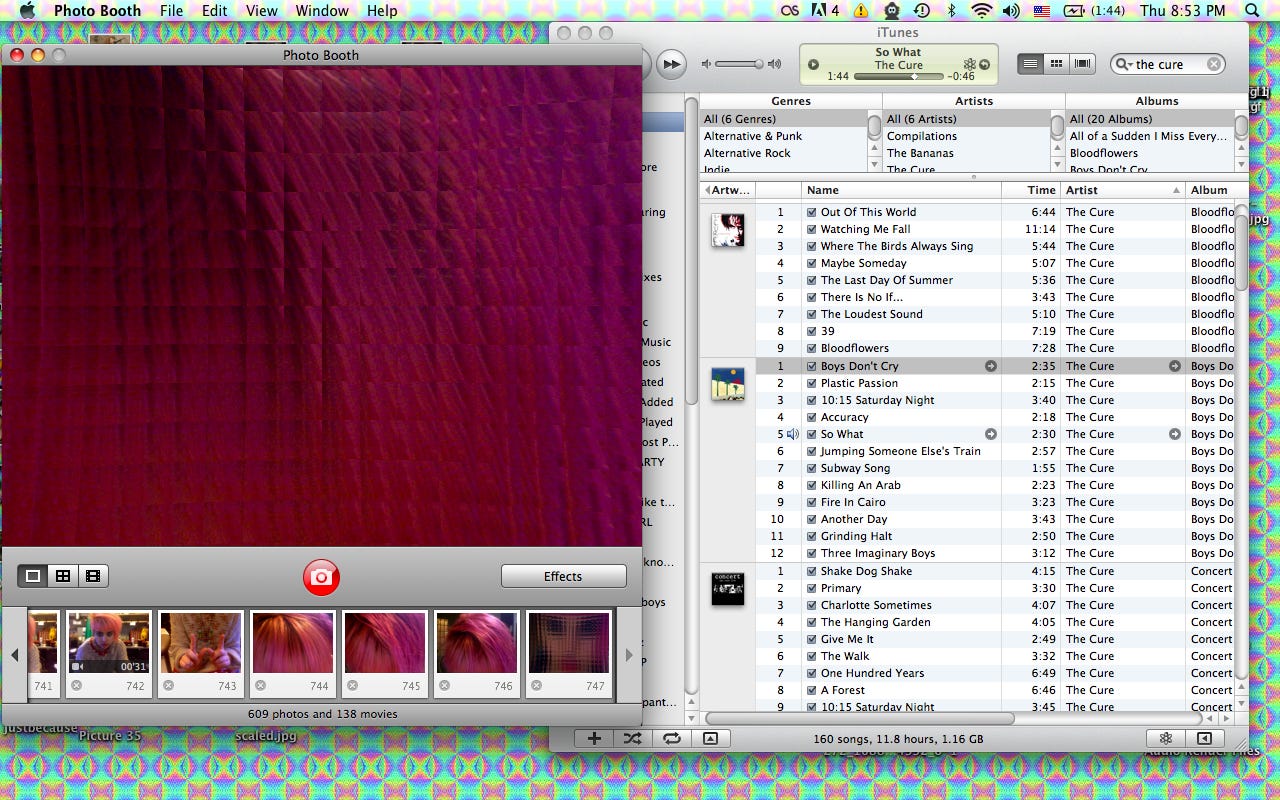This screenshot has height=800, width=1280.
Task: Click arrow link beside Boys Don't Cry song
Action: pyautogui.click(x=991, y=366)
